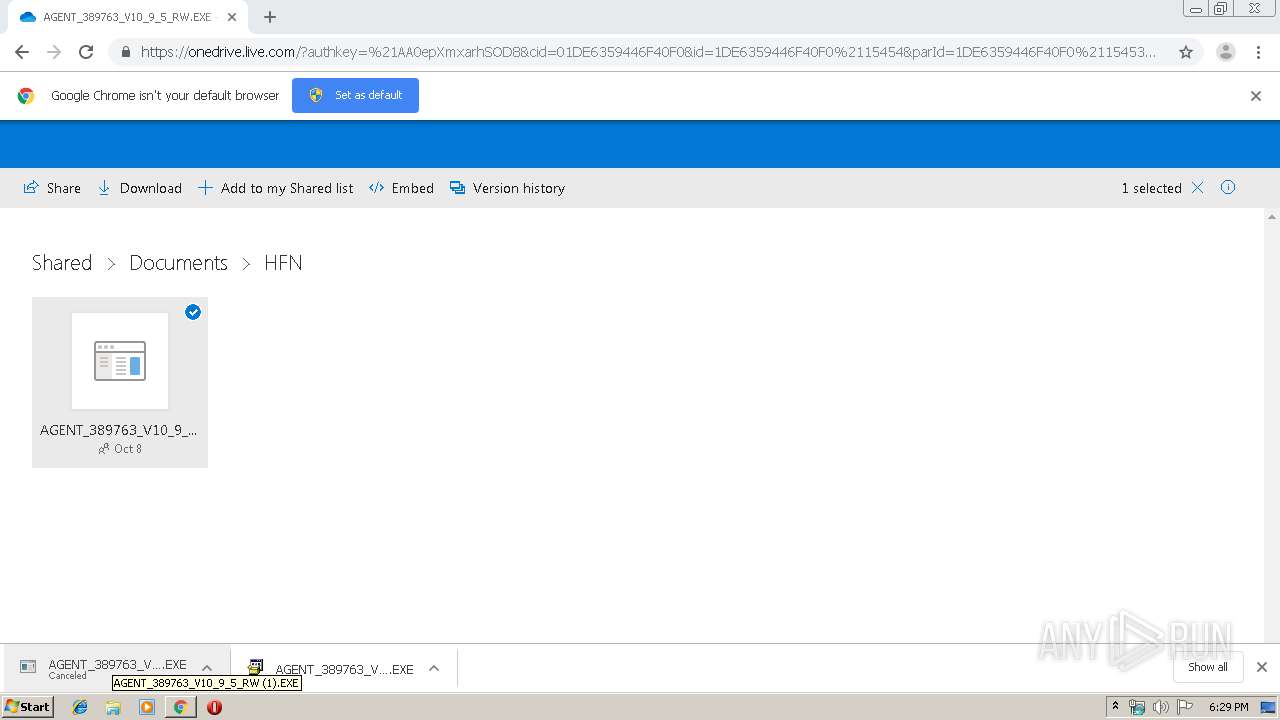Open Windows Explorer folder icon in taskbar
Image resolution: width=1280 pixels, height=720 pixels.
[x=113, y=707]
